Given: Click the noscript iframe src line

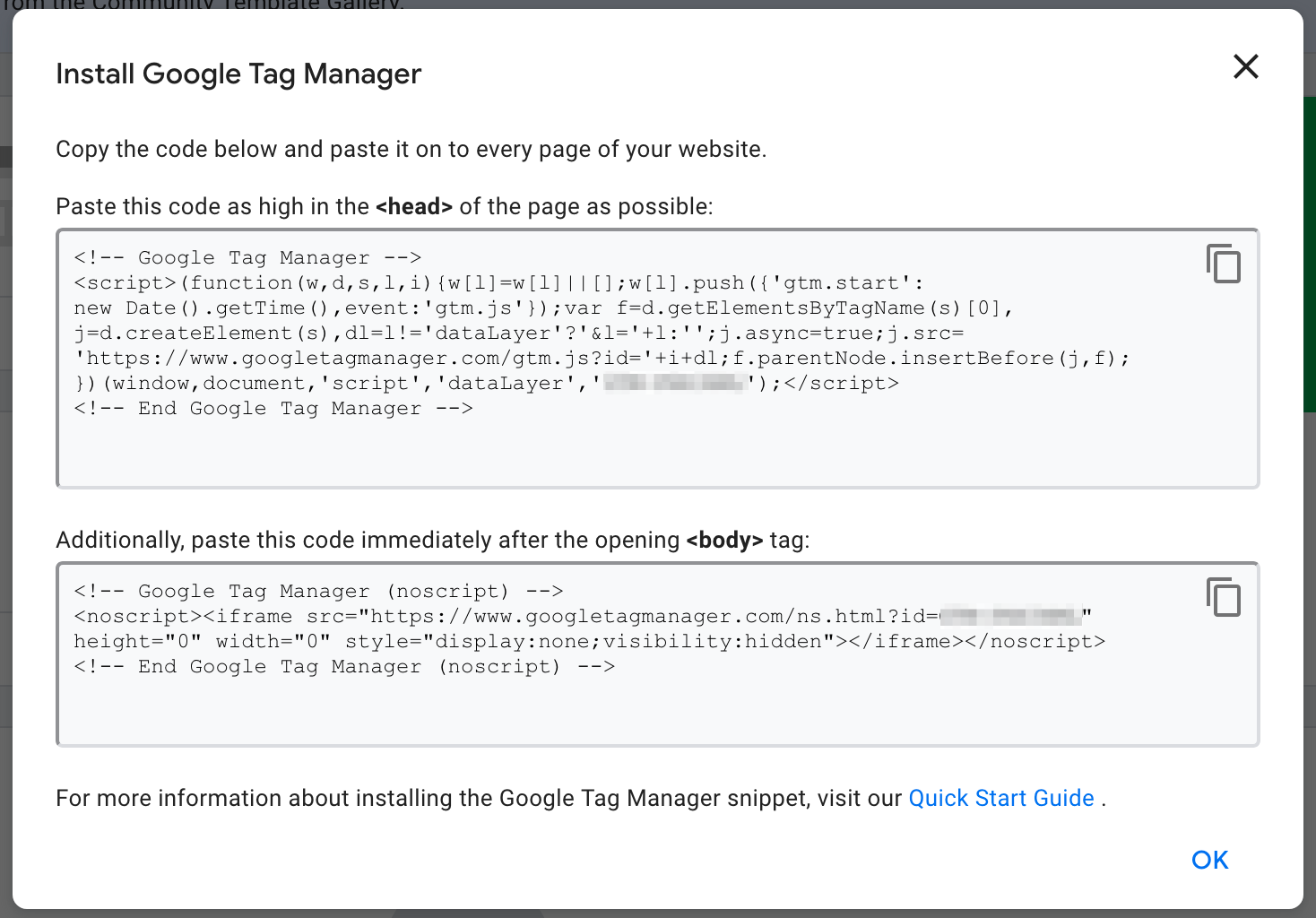Looking at the screenshot, I should pos(583,617).
